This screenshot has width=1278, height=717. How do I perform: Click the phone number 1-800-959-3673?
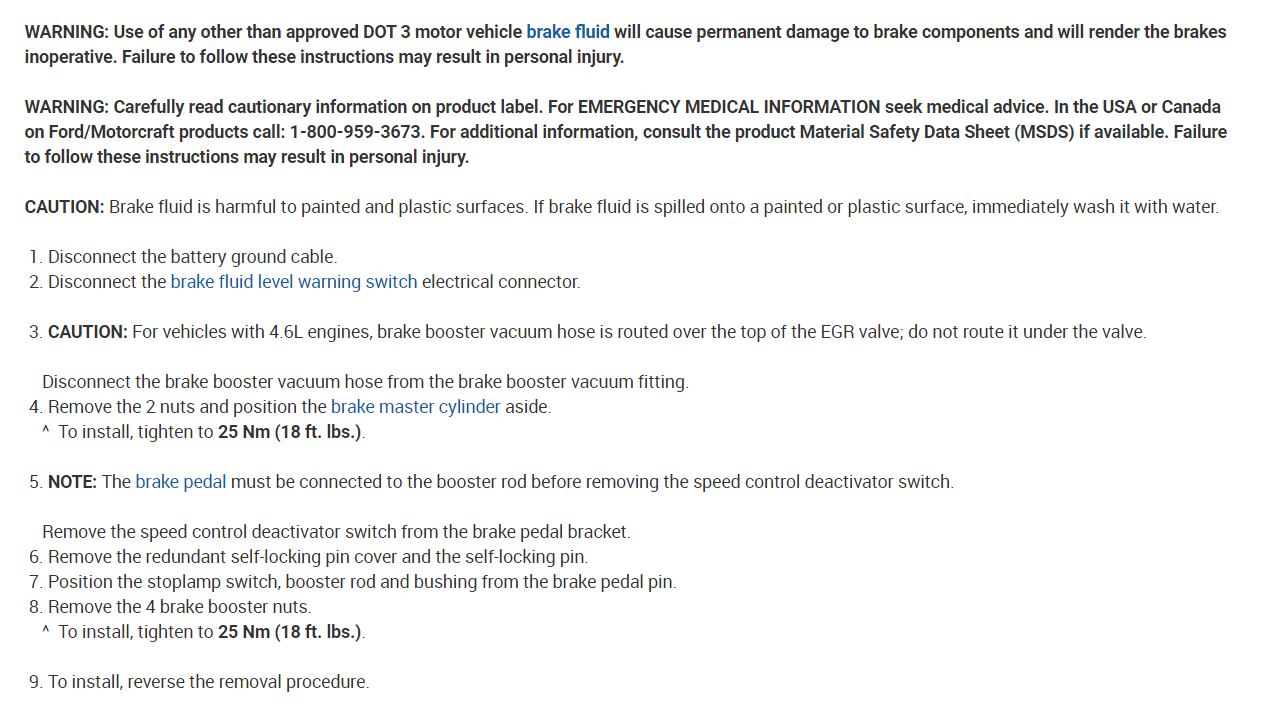point(357,132)
